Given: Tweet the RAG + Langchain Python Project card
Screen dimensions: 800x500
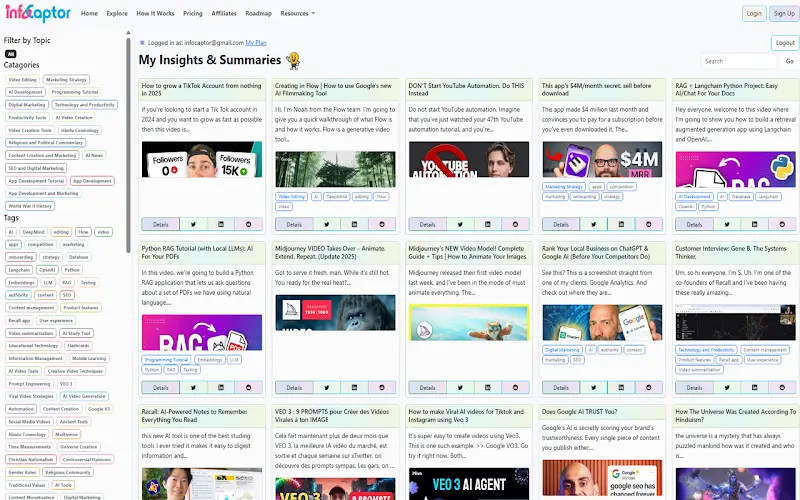Looking at the screenshot, I should (x=727, y=224).
